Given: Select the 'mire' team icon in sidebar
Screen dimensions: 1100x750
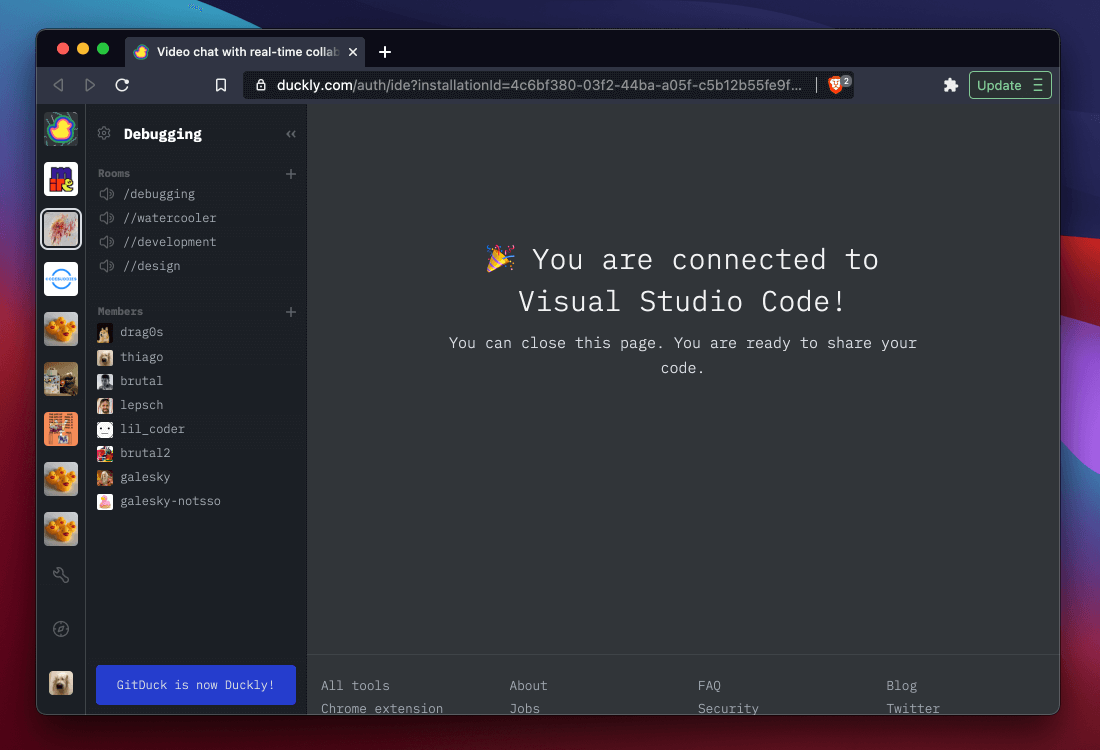Looking at the screenshot, I should click(61, 179).
